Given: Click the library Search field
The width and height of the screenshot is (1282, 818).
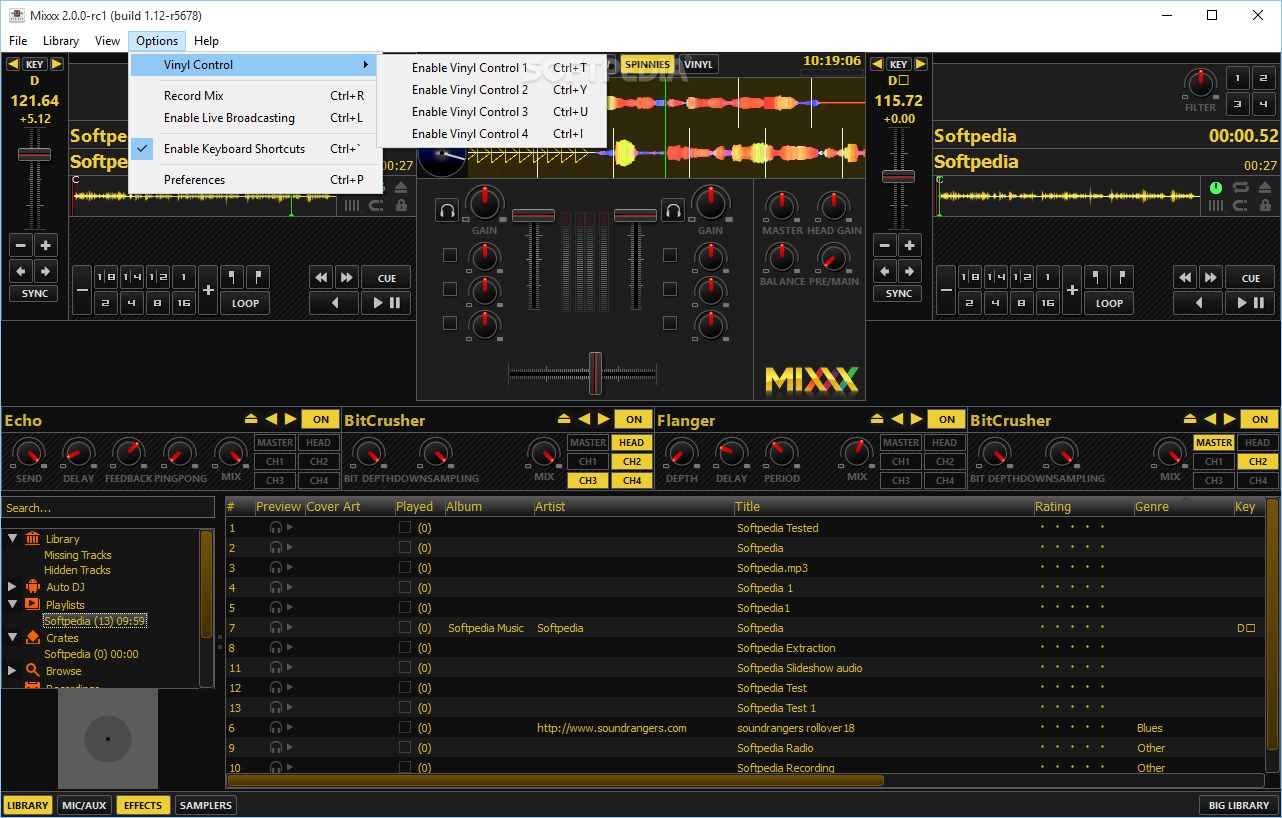Looking at the screenshot, I should (x=107, y=508).
